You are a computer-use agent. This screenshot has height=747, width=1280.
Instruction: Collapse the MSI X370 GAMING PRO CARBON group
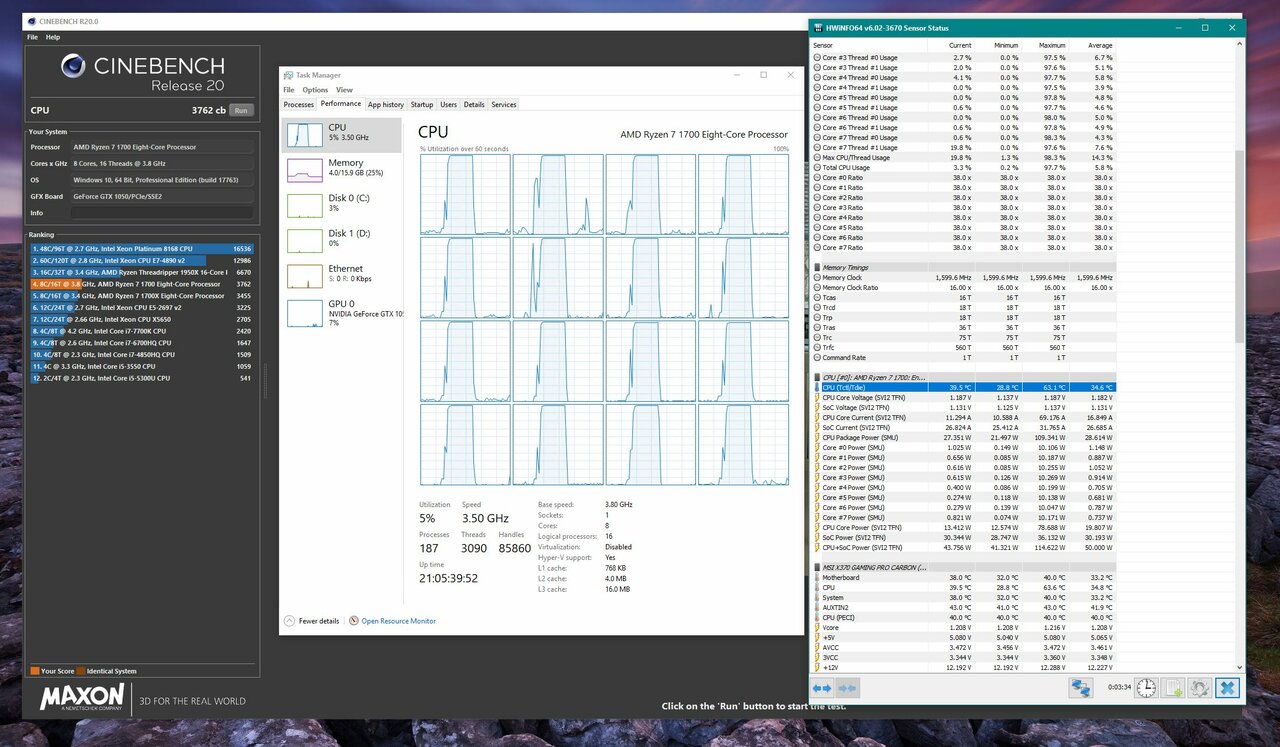pos(817,567)
